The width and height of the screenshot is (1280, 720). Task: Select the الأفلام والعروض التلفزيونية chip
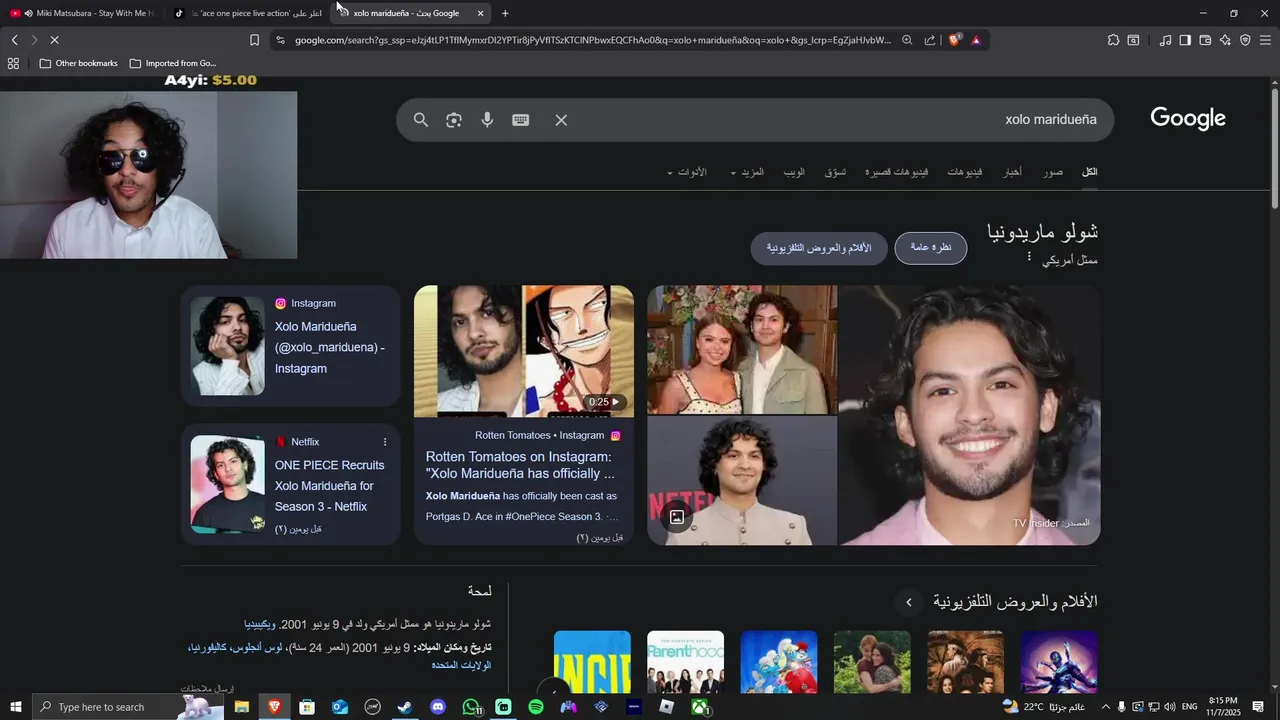(819, 248)
